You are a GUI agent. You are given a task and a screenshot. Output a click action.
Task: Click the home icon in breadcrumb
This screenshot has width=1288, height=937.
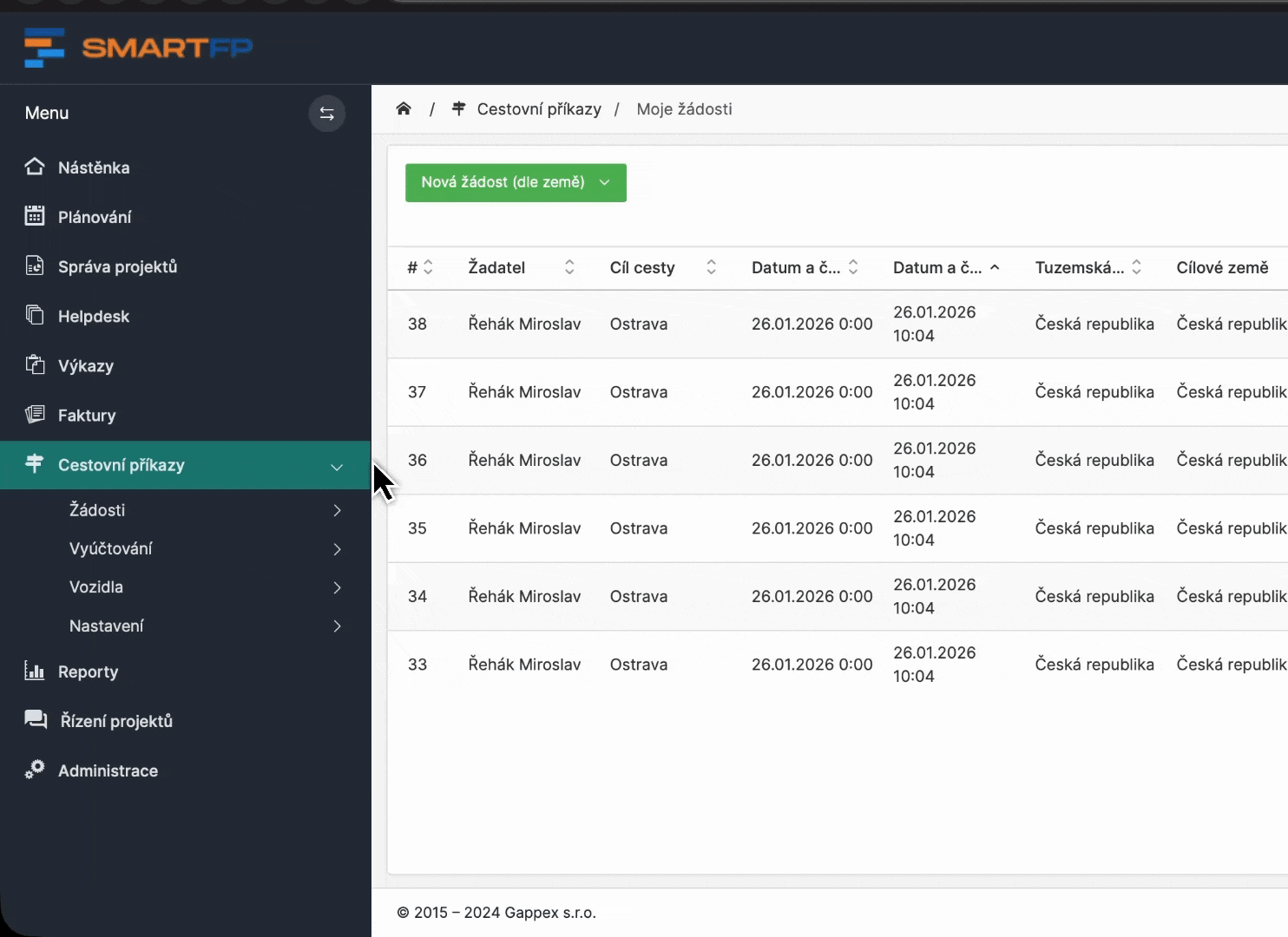[x=404, y=109]
